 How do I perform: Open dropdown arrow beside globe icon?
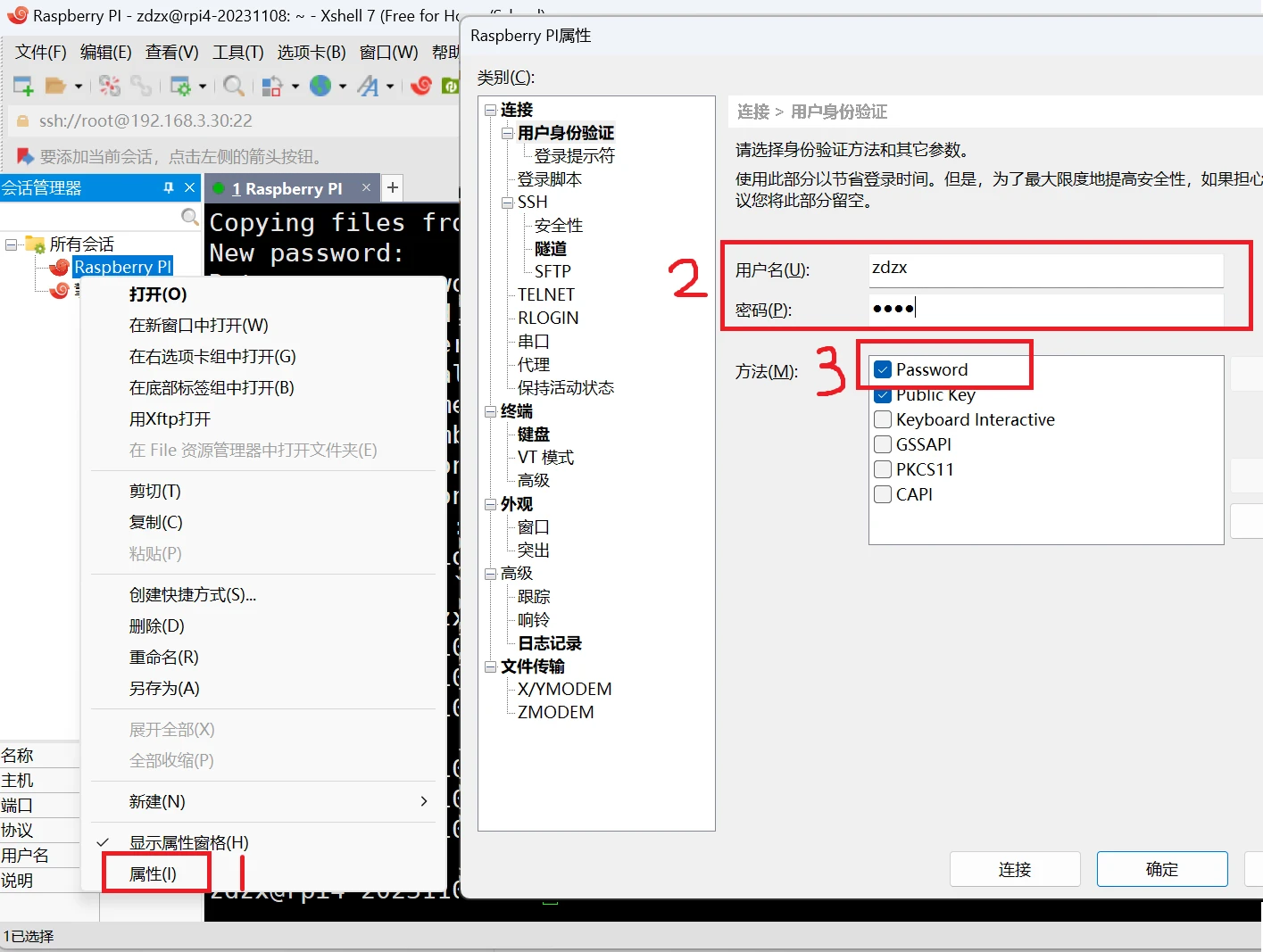click(342, 87)
